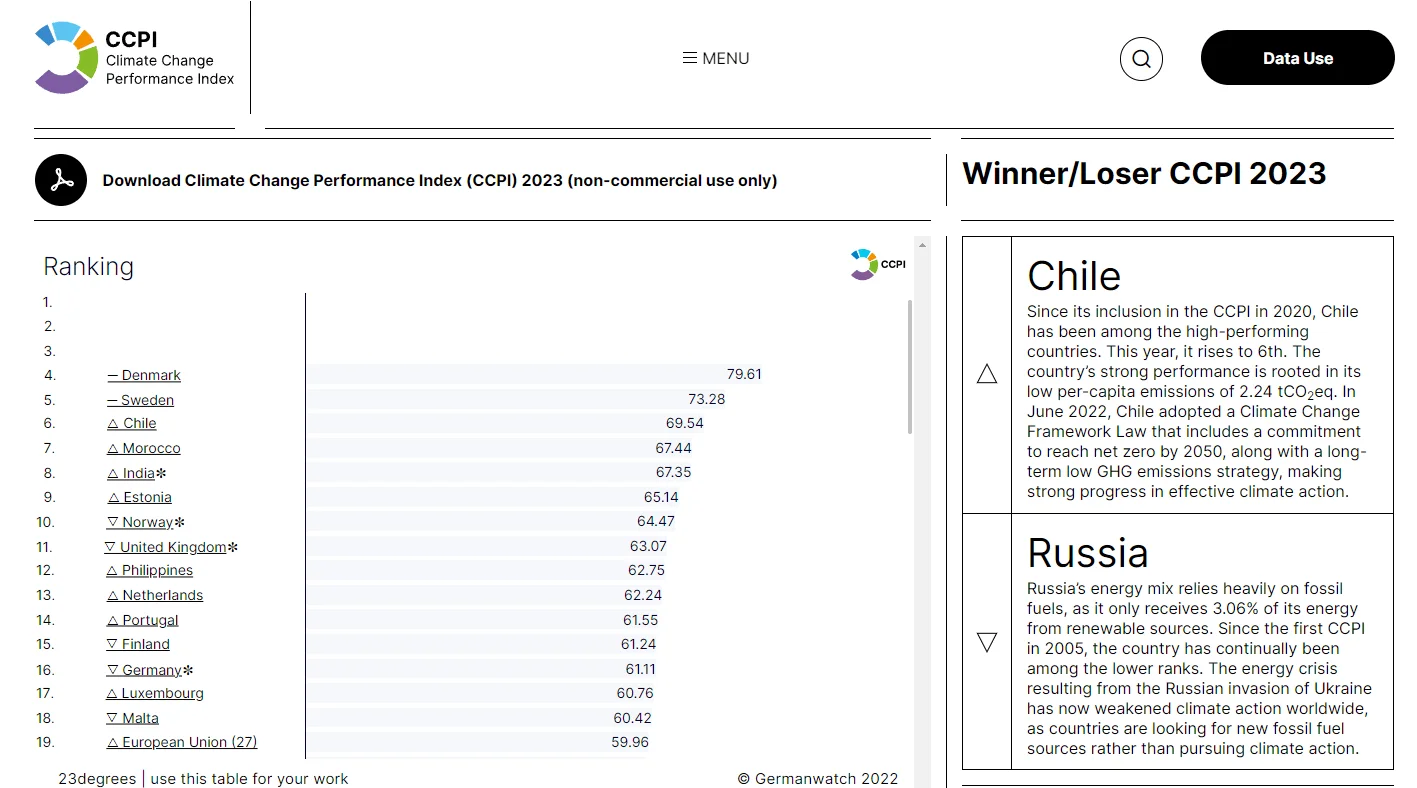Viewport: 1417px width, 788px height.
Task: Click Estonia's score value 65.14
Action: (661, 497)
